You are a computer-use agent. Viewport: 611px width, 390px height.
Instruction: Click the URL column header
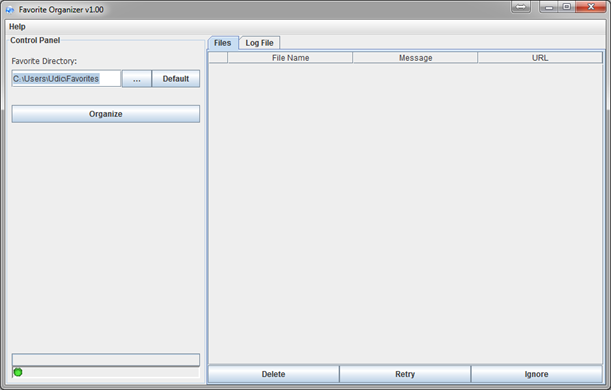[540, 58]
